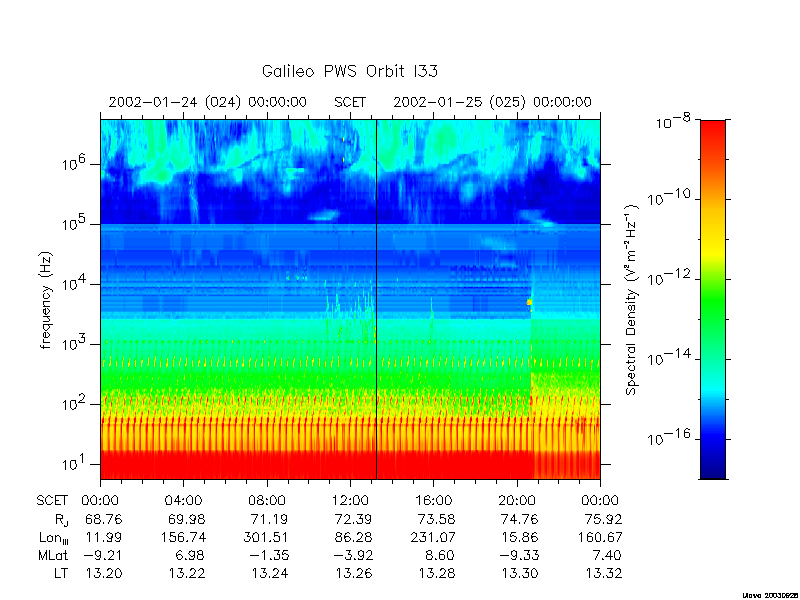Screen dimensions: 800x600
Task: Click the RJ value '68.76'
Action: click(104, 519)
